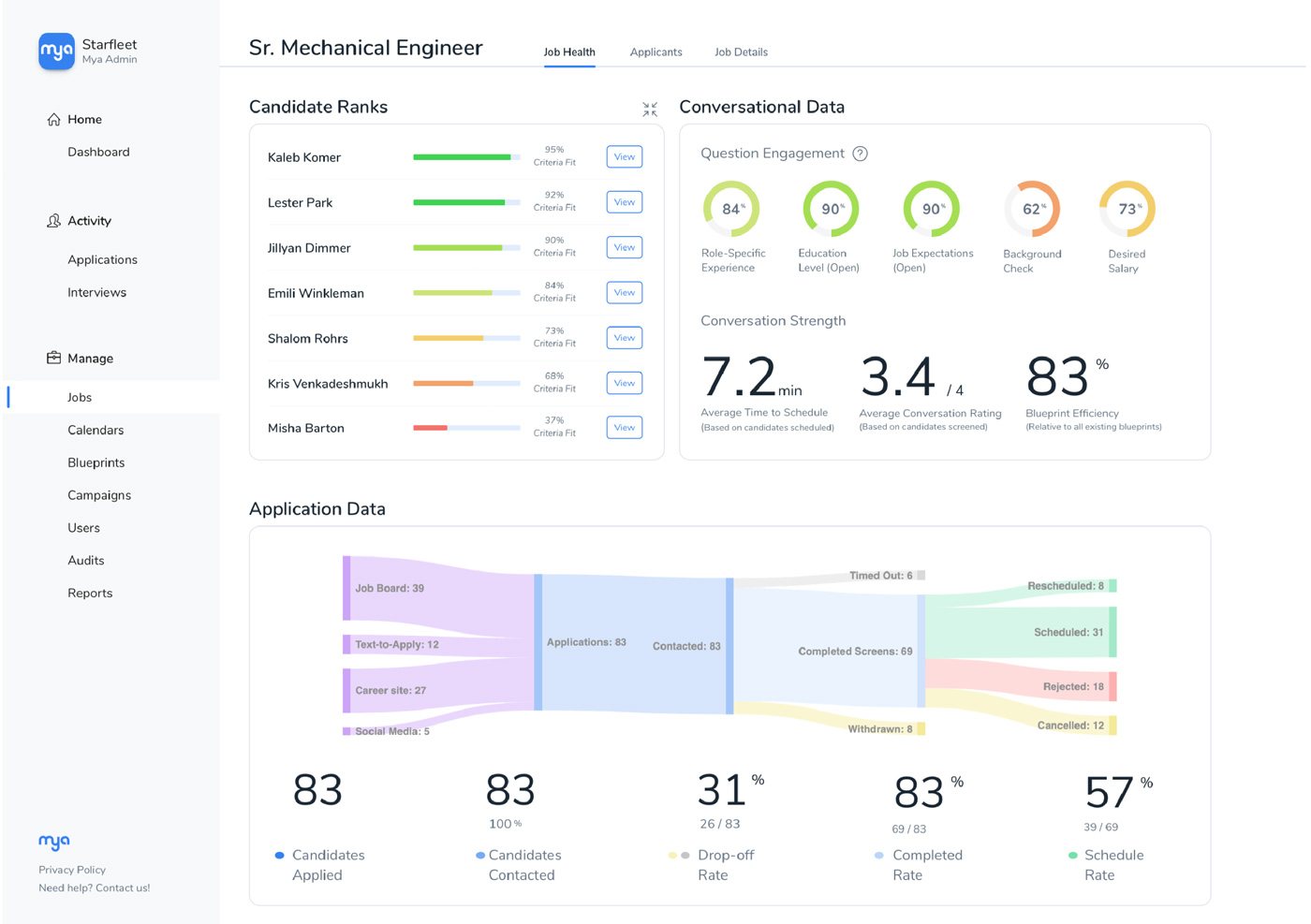The image size is (1311, 924).
Task: Click the Completed Rate legend dot
Action: click(878, 855)
